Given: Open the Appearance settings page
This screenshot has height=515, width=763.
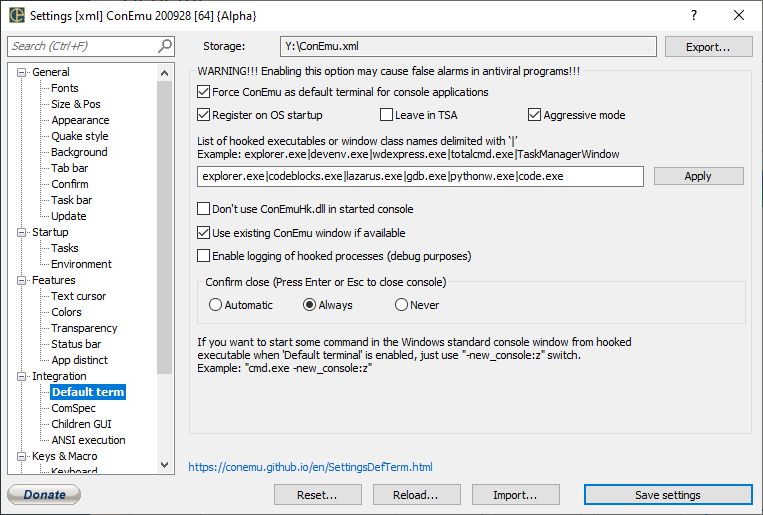Looking at the screenshot, I should (80, 120).
